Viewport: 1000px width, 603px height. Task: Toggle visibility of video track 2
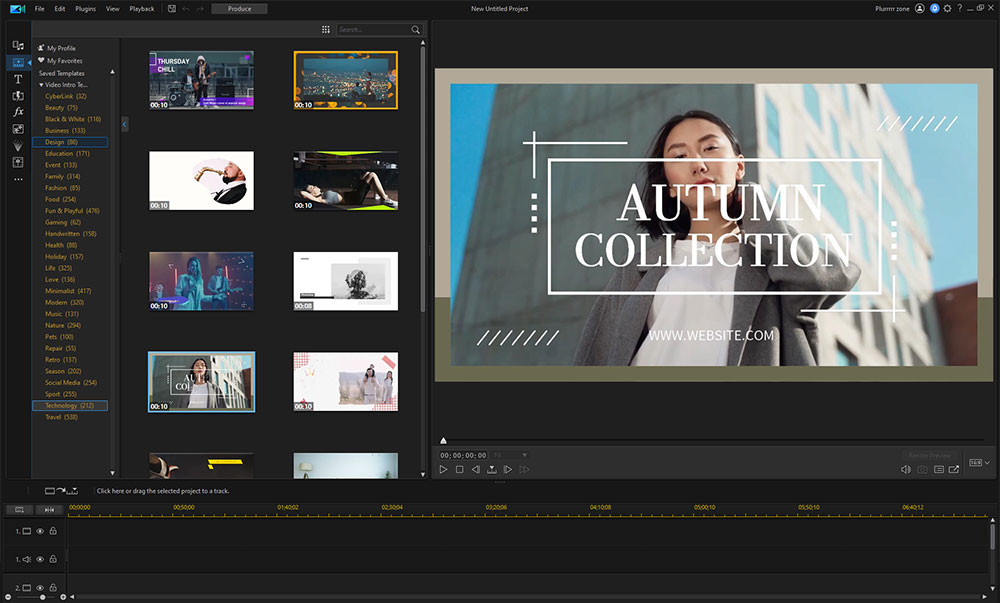40,587
